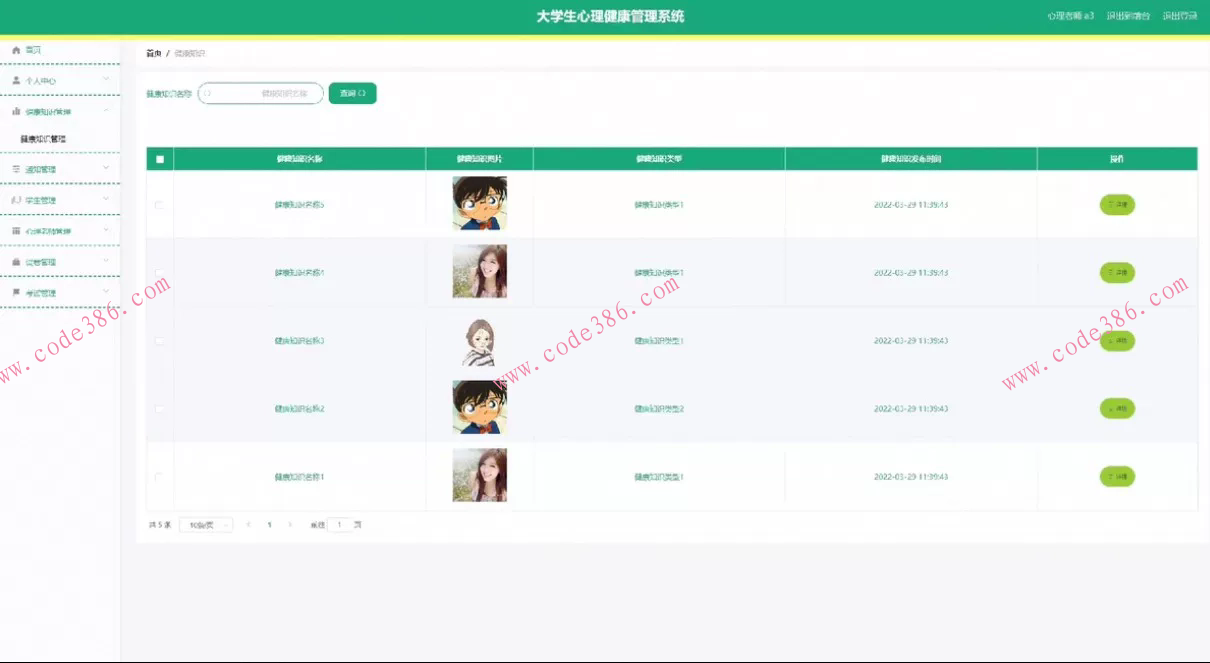Open the image for row 健康知识名称2

pos(479,408)
